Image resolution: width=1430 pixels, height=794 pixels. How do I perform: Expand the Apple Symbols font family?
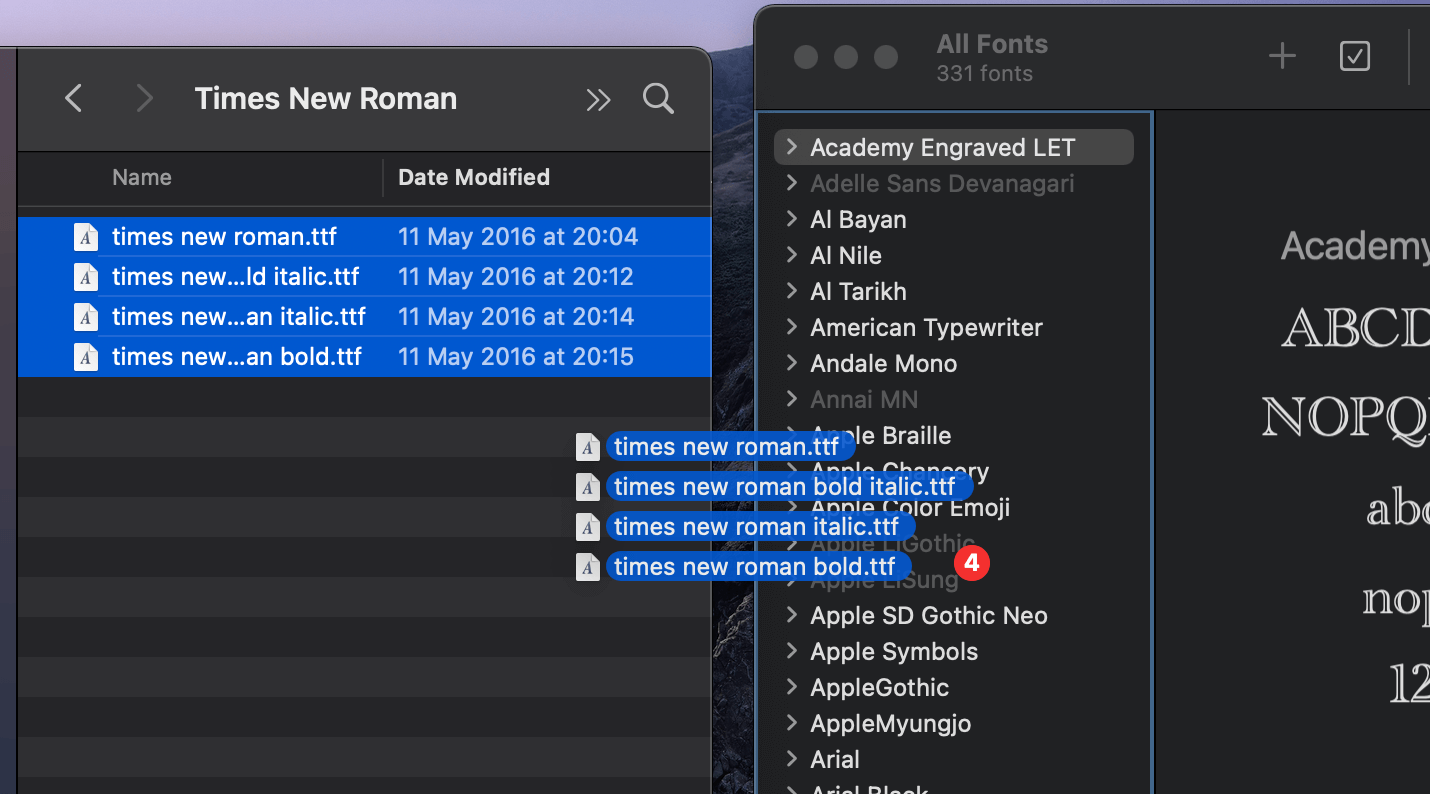792,651
